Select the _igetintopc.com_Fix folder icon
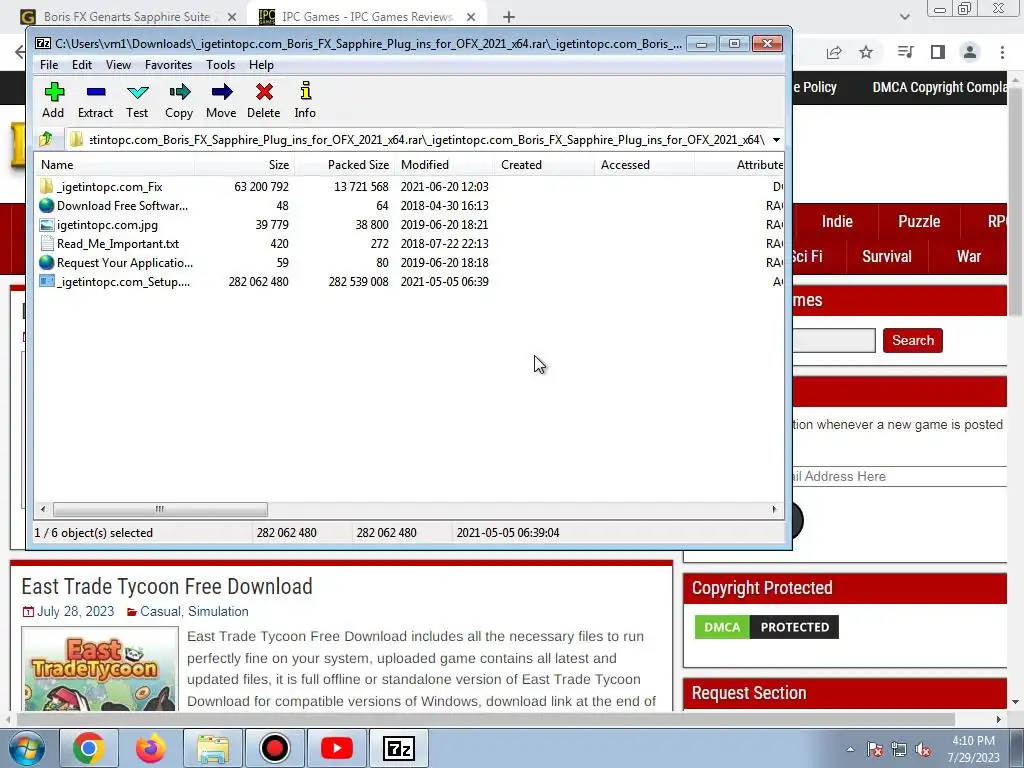 point(46,186)
